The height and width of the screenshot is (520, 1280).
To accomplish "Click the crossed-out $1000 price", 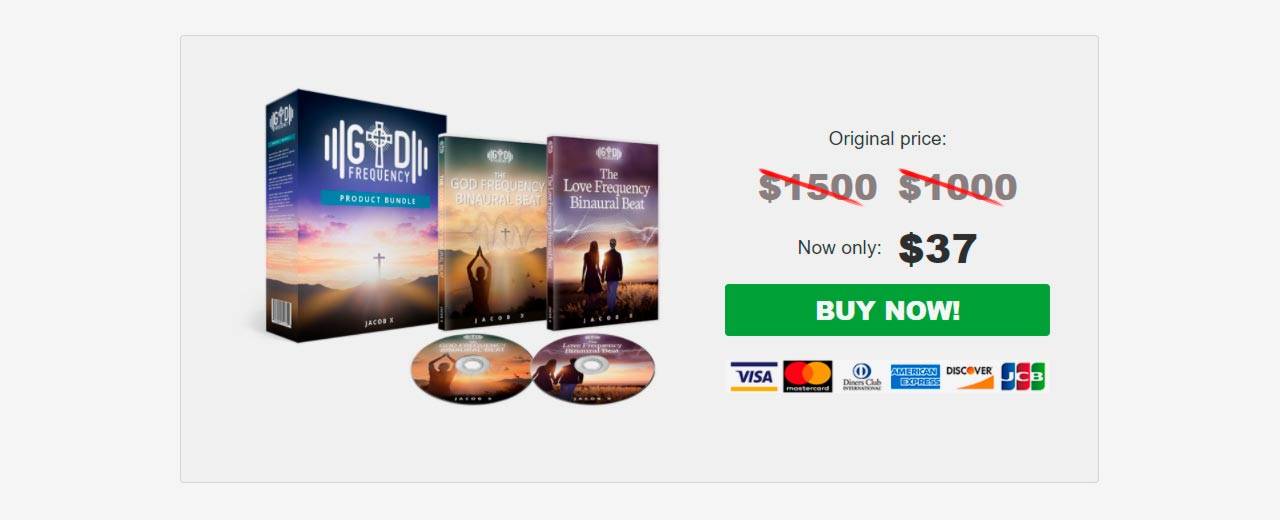I will (958, 187).
